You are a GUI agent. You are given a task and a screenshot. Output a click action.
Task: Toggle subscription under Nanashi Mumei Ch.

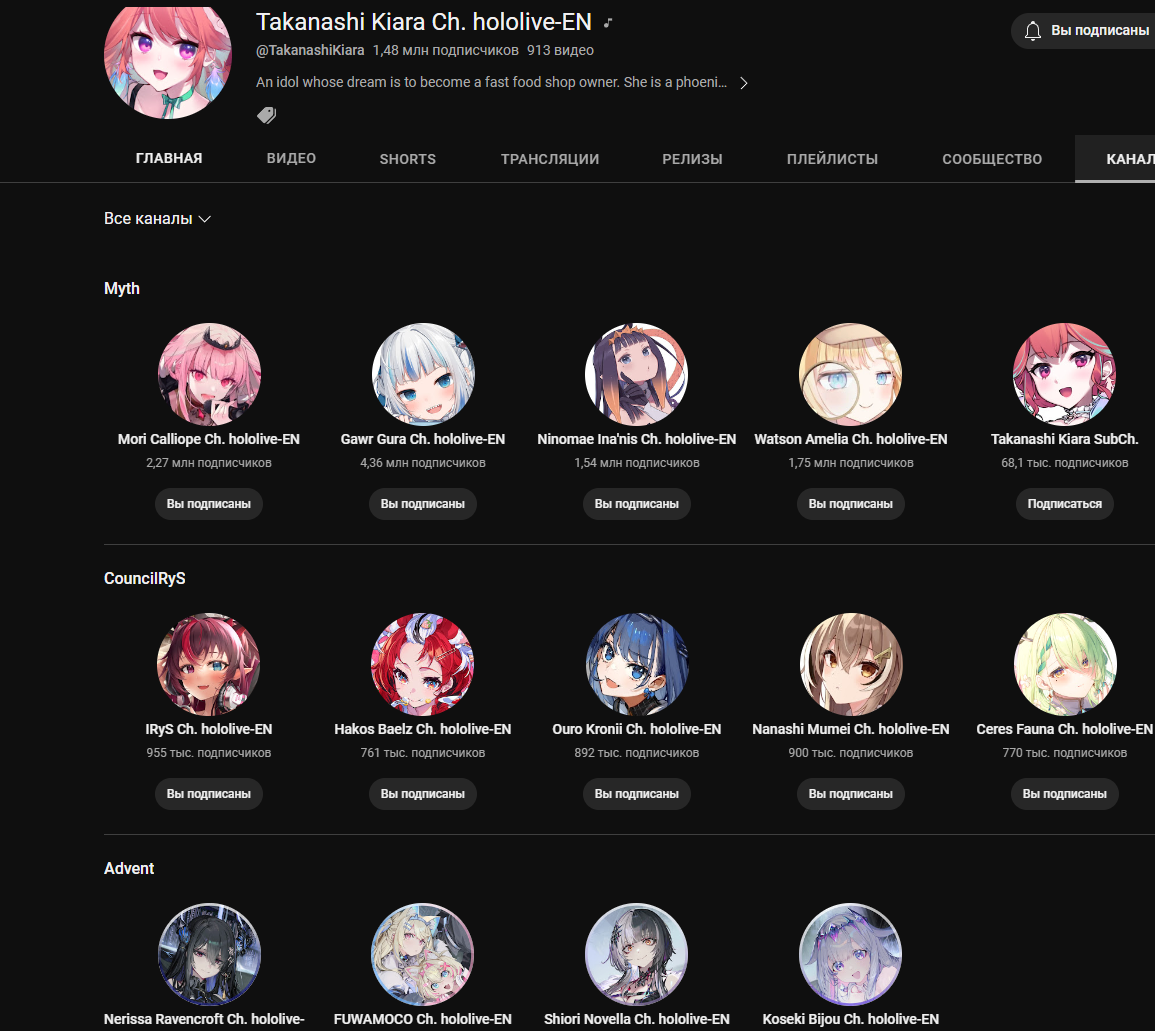pyautogui.click(x=851, y=794)
